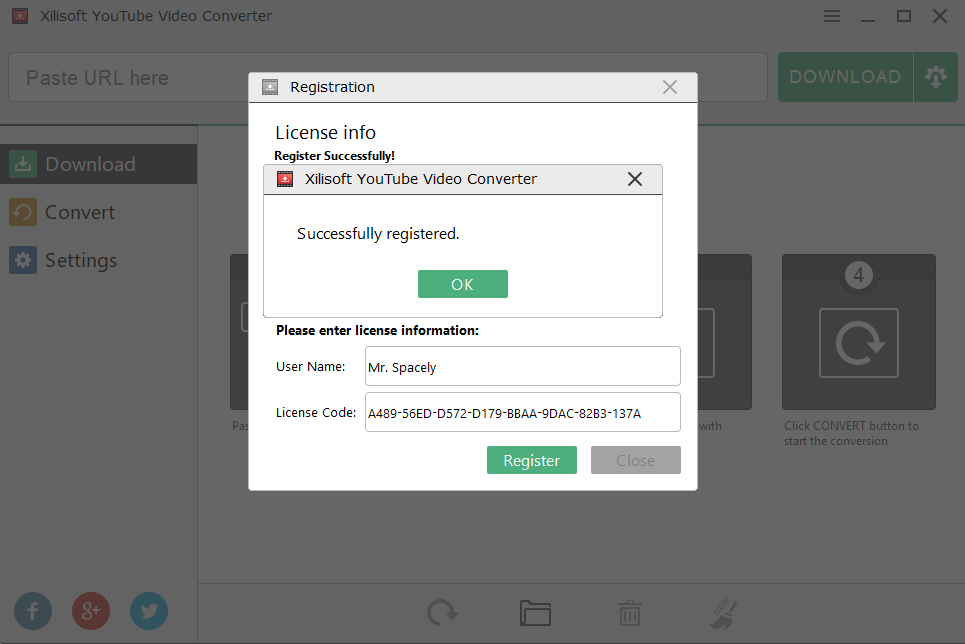Screen dimensions: 965x644
Task: Click the License Code input field
Action: (522, 412)
